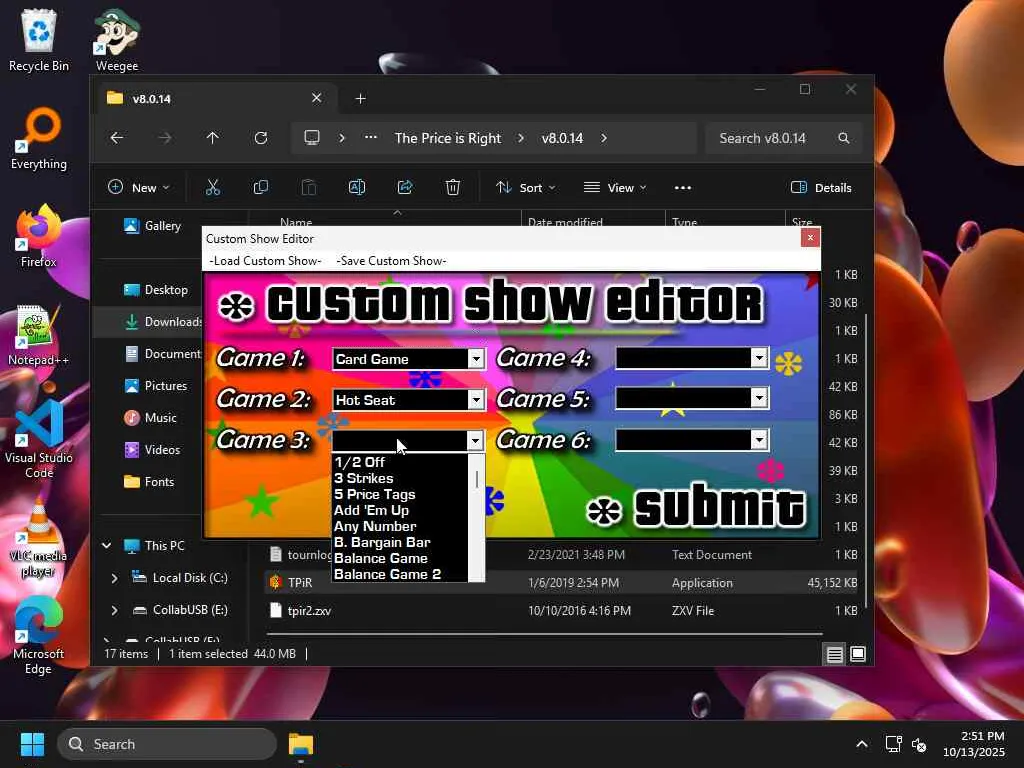Select the tpir2.zxv file row

click(x=562, y=611)
